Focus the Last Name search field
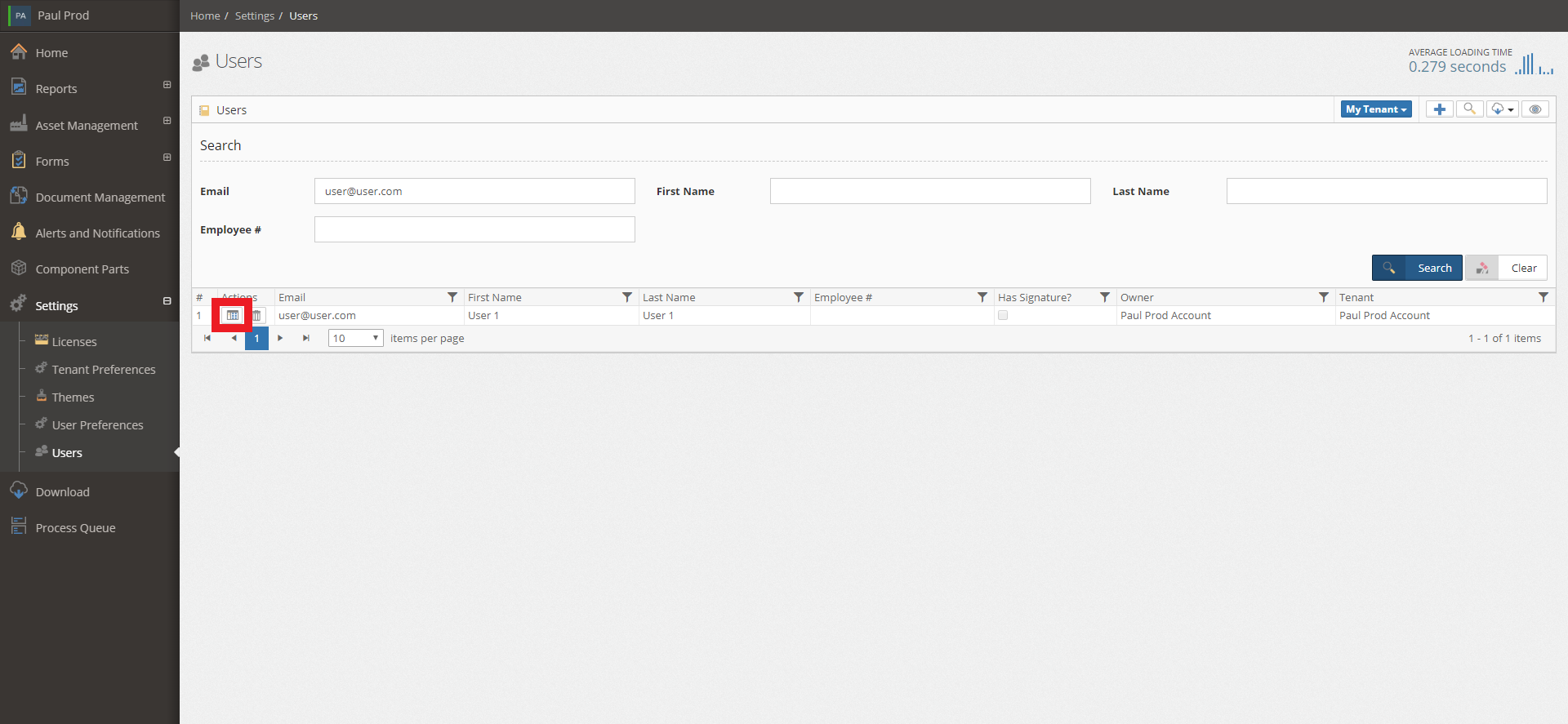The image size is (1568, 724). (1387, 191)
